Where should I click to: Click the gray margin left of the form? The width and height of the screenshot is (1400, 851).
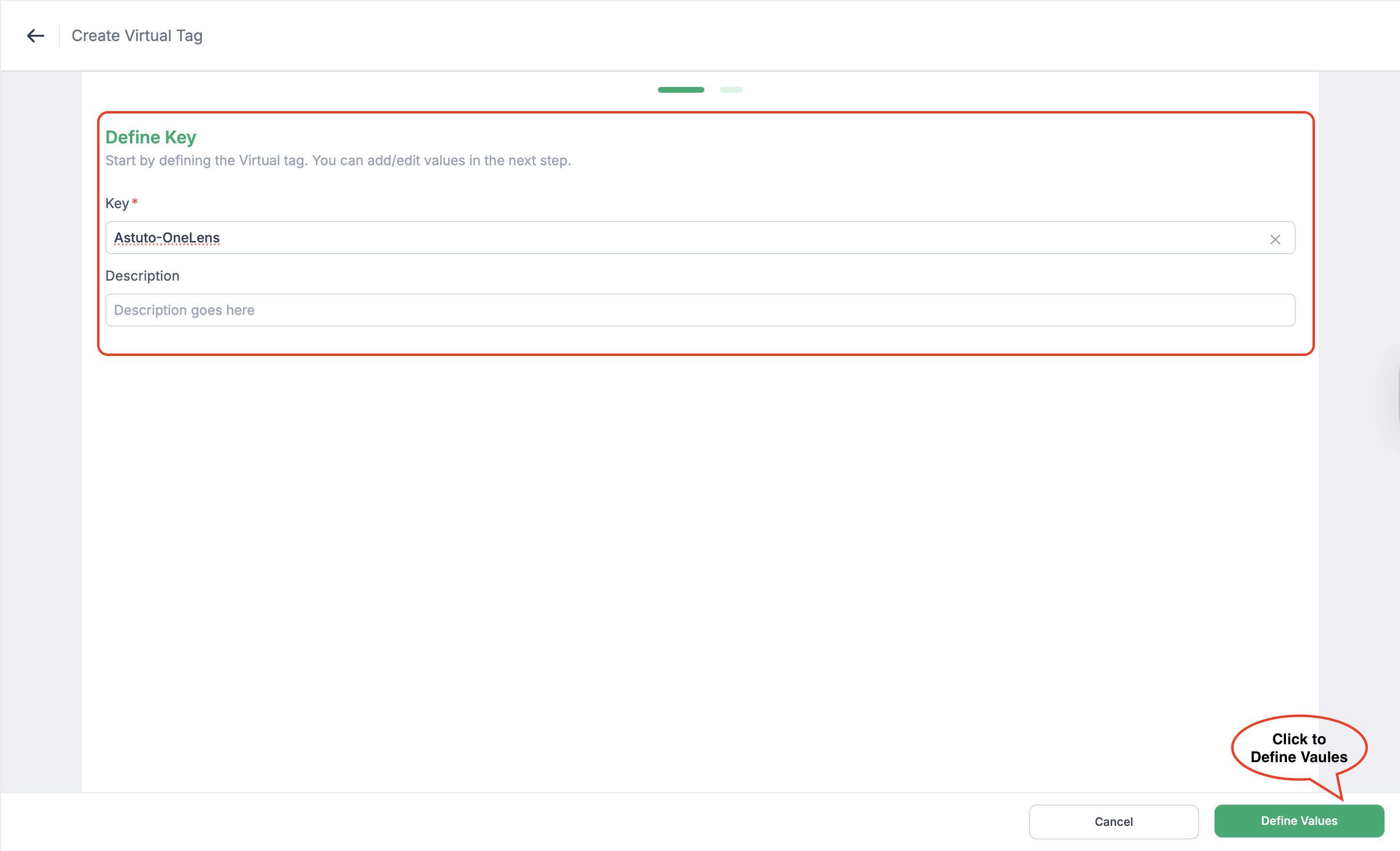tap(41, 432)
